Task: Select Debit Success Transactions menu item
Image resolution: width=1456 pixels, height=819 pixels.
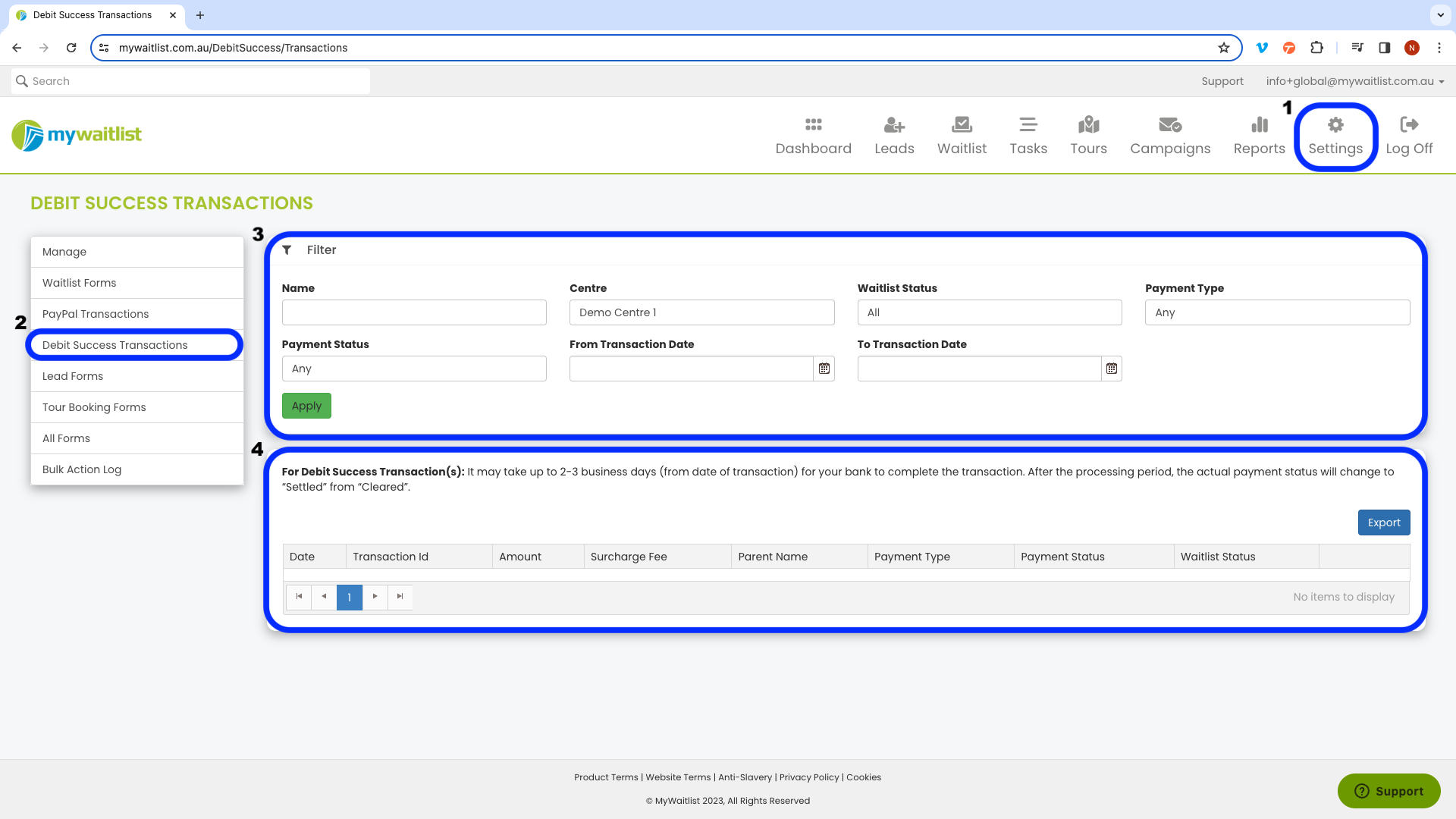Action: (x=137, y=345)
